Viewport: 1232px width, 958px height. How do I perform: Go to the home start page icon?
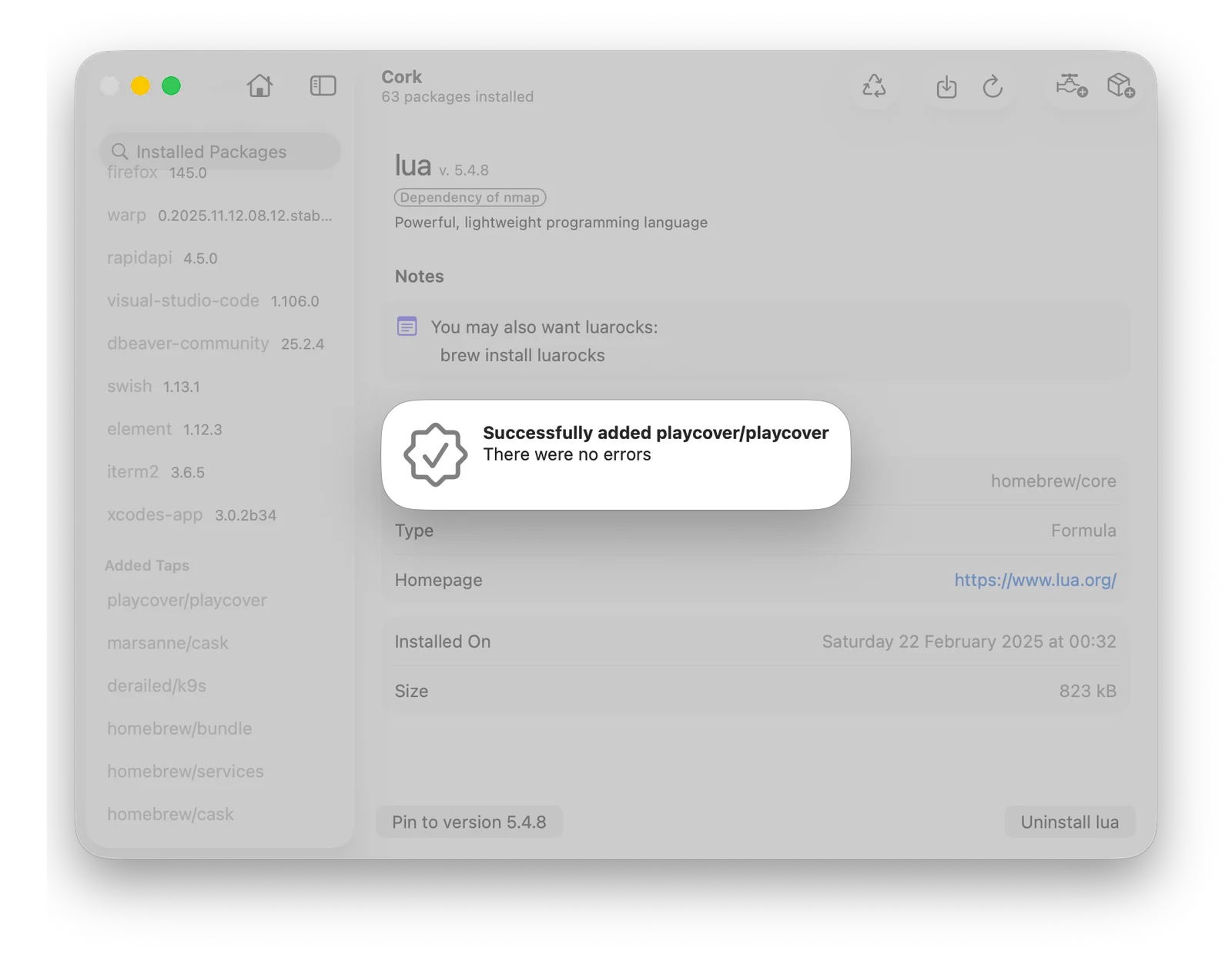point(259,85)
